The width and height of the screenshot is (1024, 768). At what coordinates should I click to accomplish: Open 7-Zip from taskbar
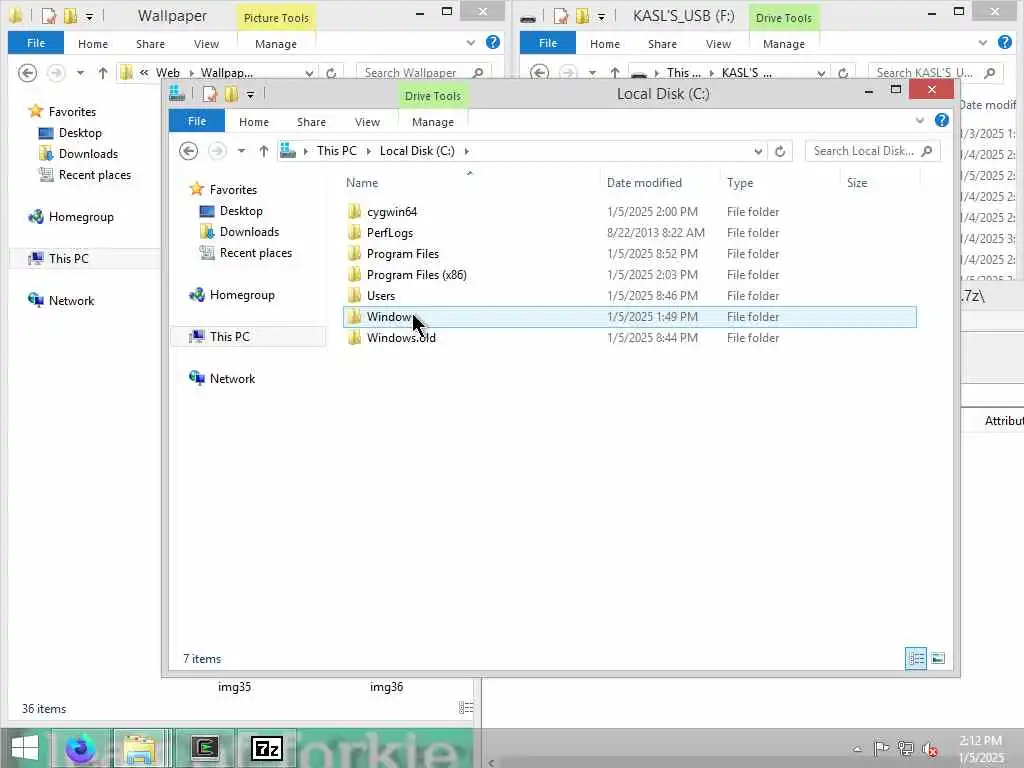(x=266, y=748)
